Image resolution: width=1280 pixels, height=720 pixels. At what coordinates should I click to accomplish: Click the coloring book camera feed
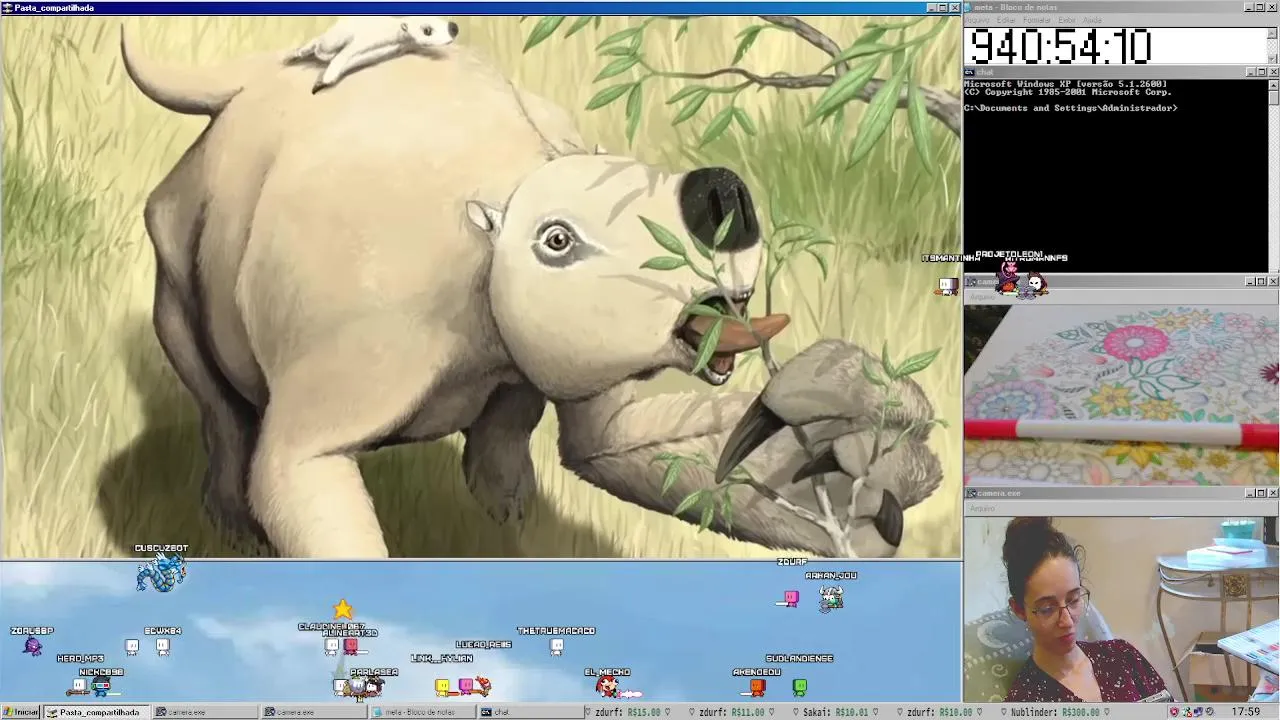(x=1122, y=396)
